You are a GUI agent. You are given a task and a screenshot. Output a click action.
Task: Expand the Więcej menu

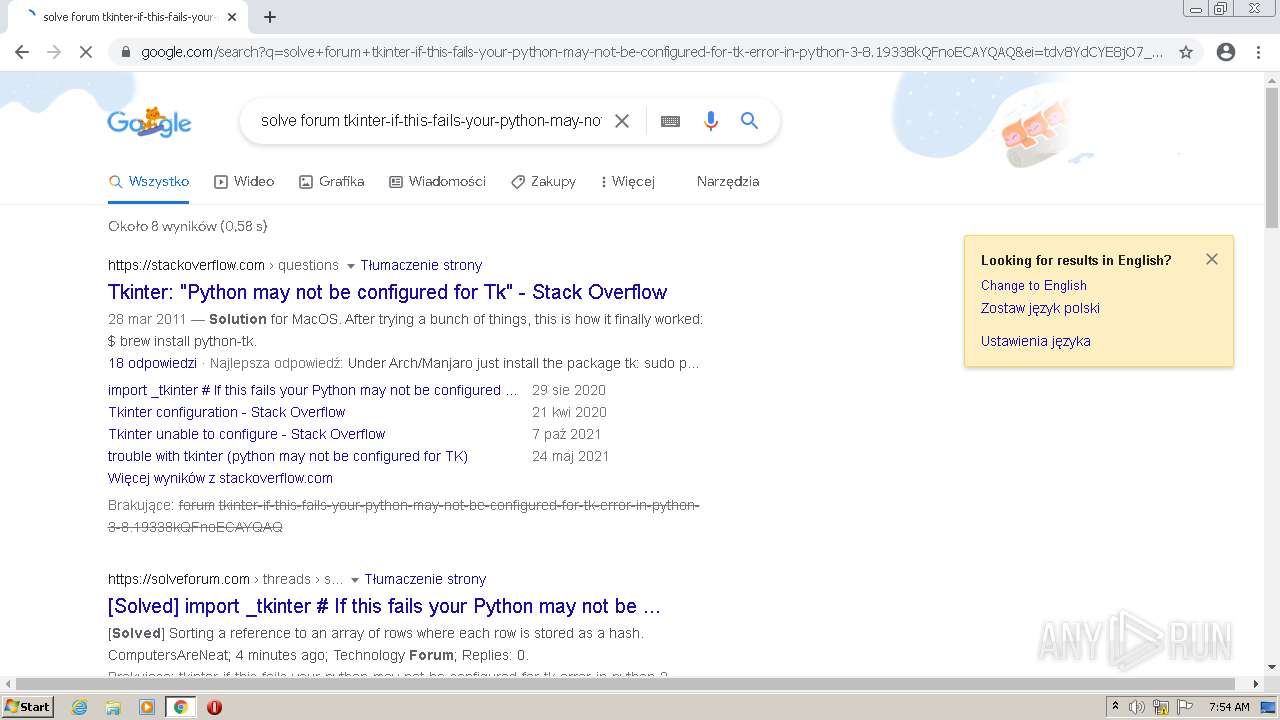(x=627, y=181)
